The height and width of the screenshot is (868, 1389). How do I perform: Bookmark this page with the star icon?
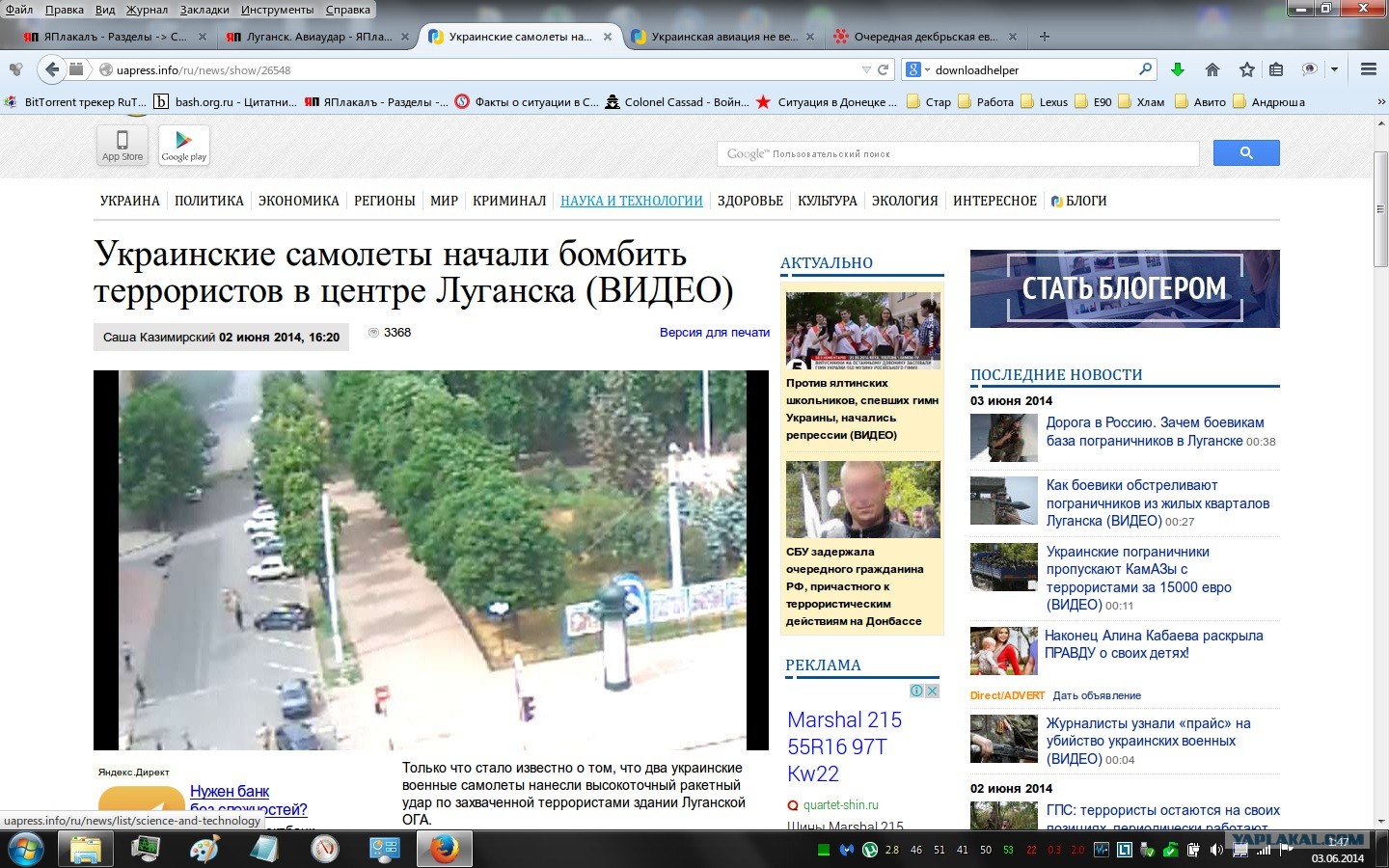click(x=1246, y=69)
